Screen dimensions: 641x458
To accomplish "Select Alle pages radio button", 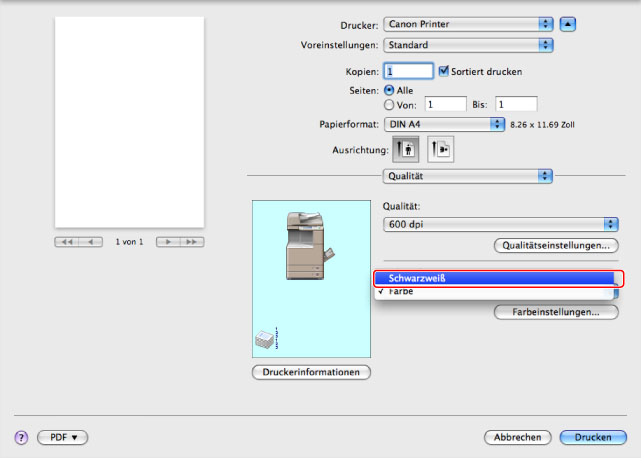I will coord(389,89).
